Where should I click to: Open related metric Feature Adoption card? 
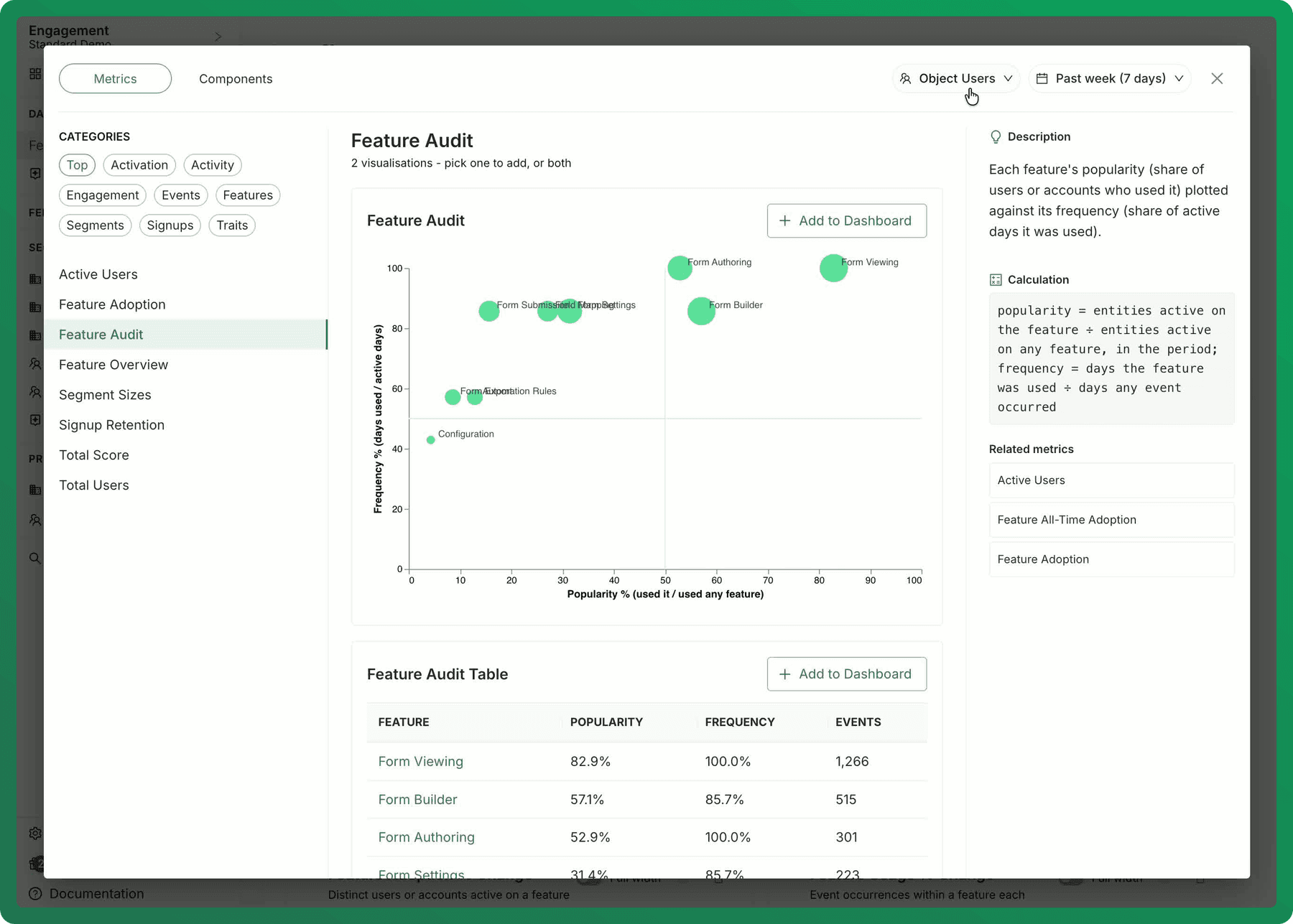pos(1111,559)
